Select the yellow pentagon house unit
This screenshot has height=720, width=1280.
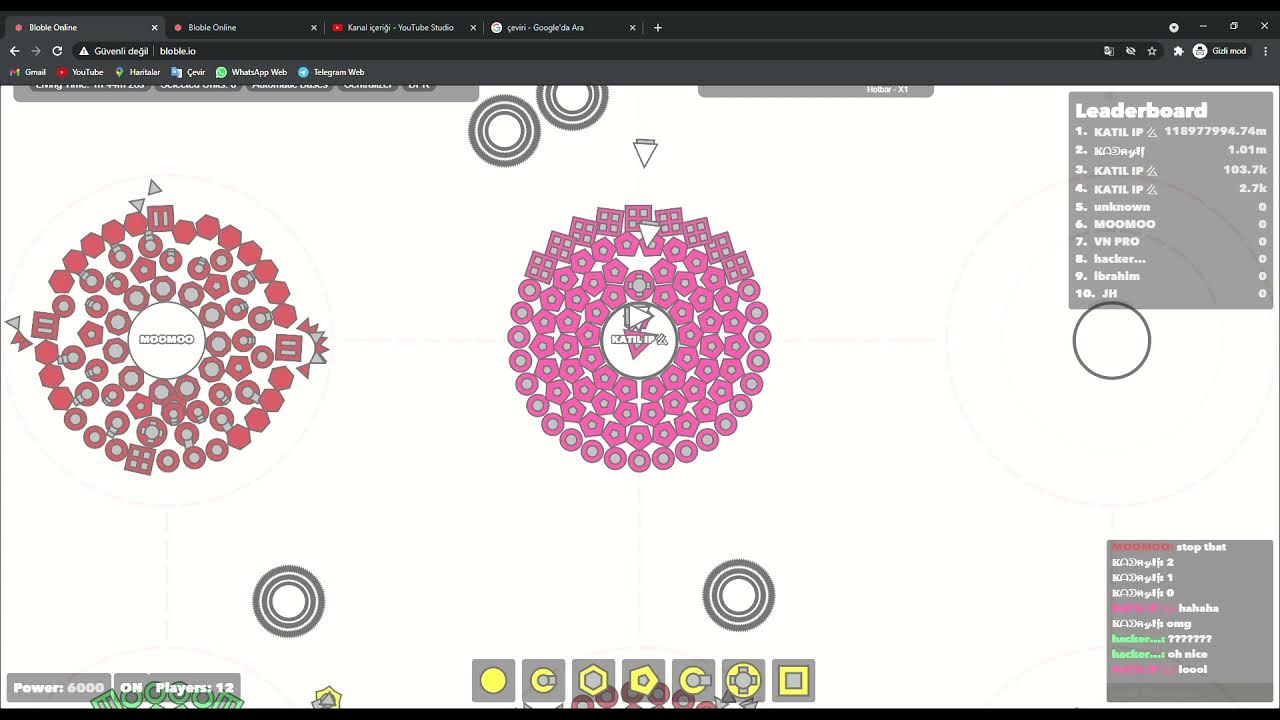tap(643, 681)
